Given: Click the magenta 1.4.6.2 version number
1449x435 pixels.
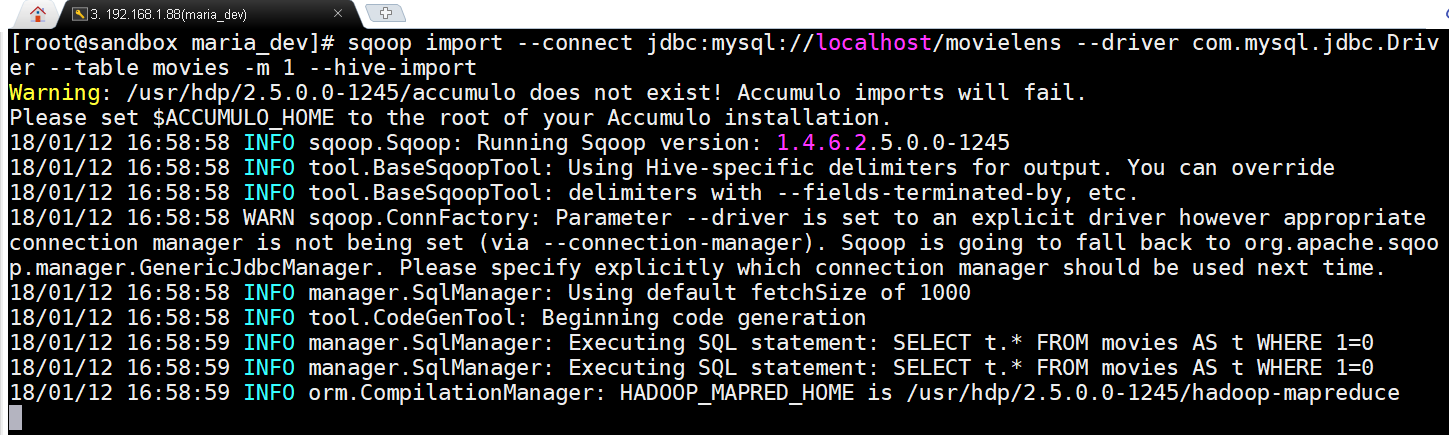Looking at the screenshot, I should point(822,143).
